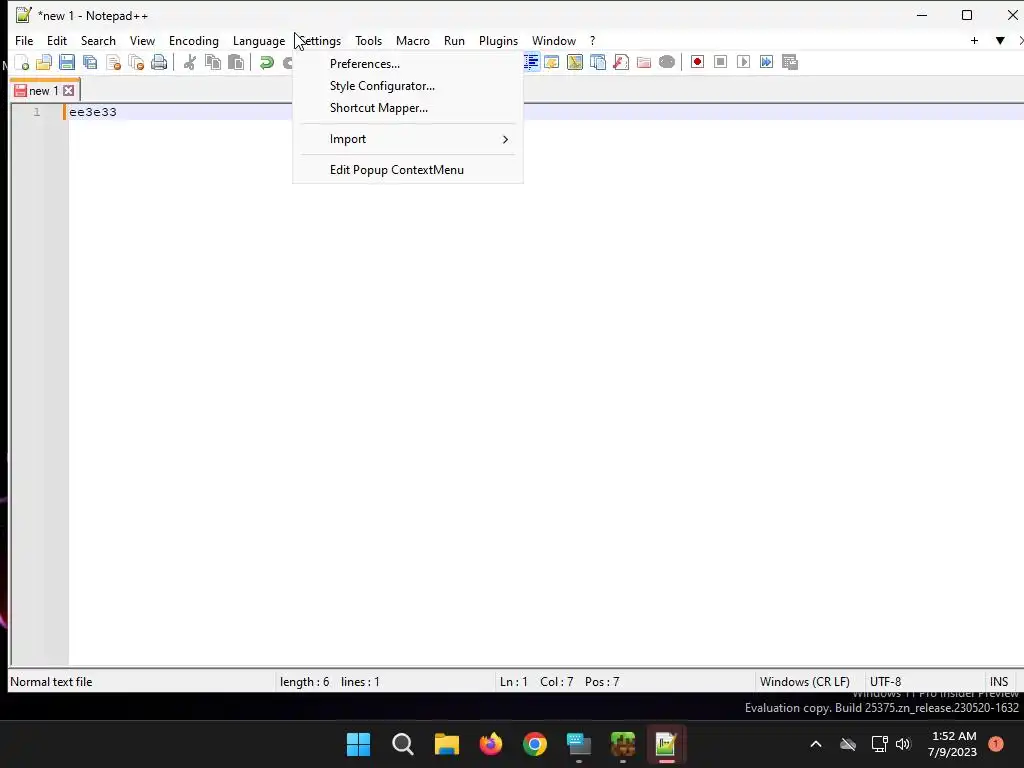1024x768 pixels.
Task: Open the tab list dropdown triangle
Action: point(1000,40)
